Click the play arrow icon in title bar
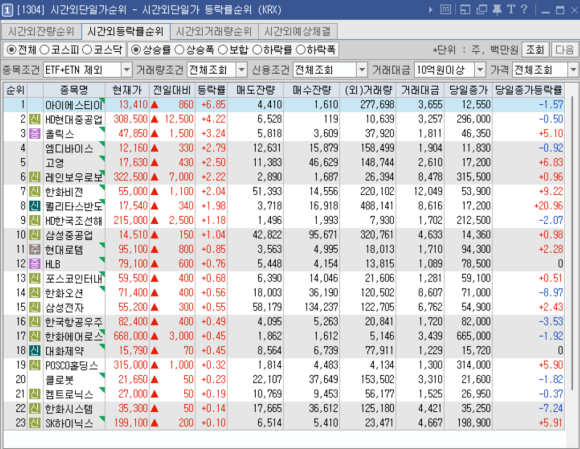580x449 pixels. pos(430,10)
